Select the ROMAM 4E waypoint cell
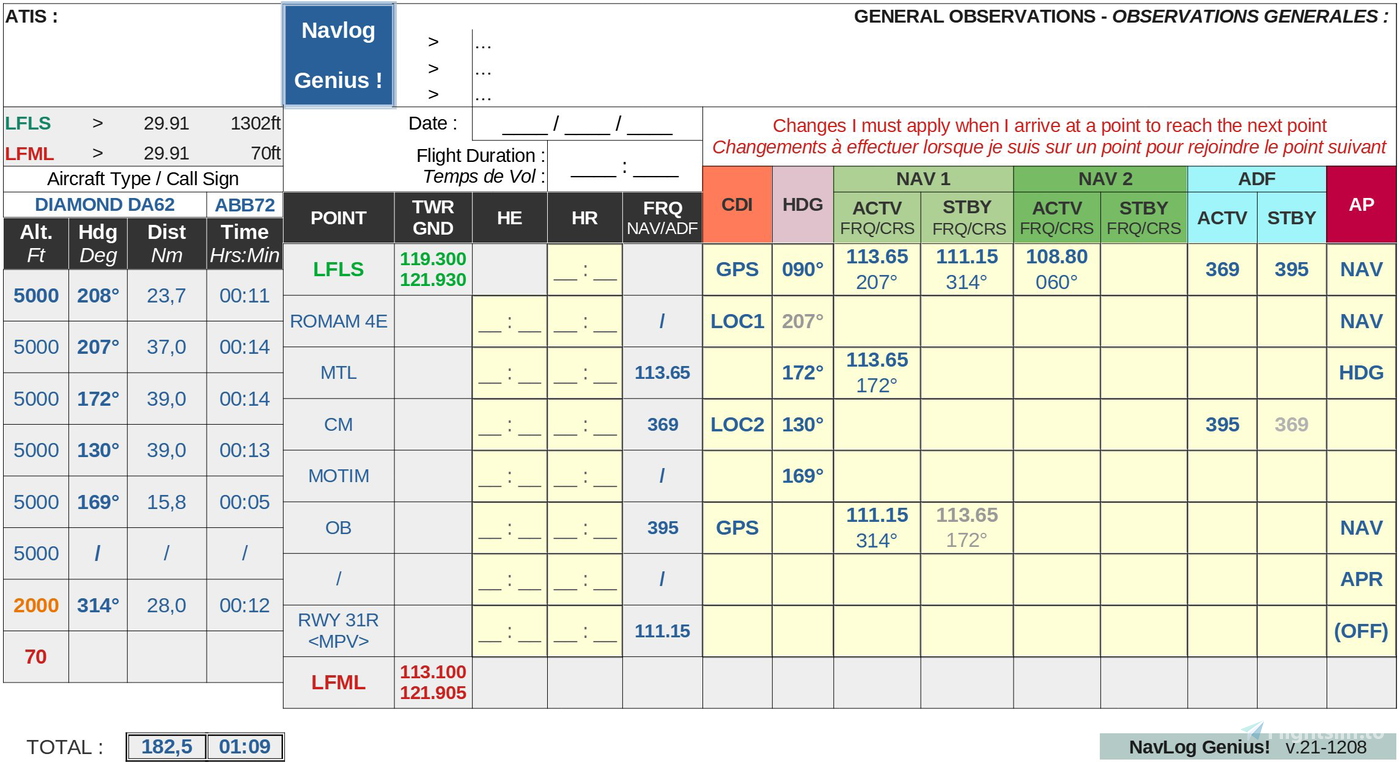The width and height of the screenshot is (1400, 762). point(338,321)
